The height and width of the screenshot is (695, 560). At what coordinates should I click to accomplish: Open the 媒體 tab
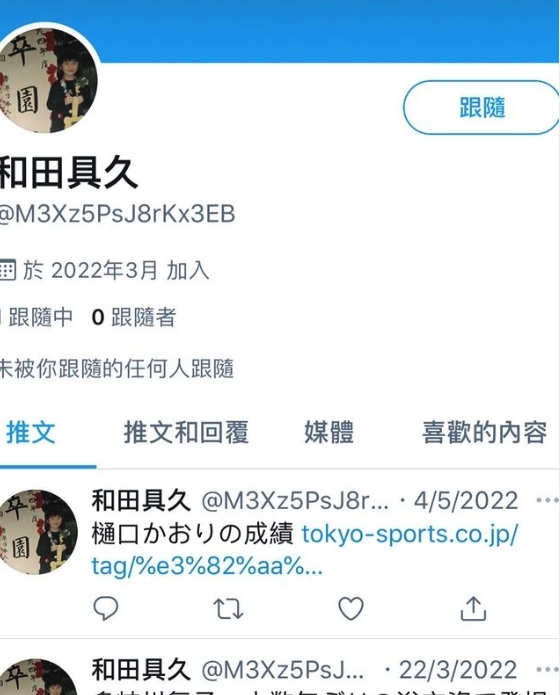[329, 433]
